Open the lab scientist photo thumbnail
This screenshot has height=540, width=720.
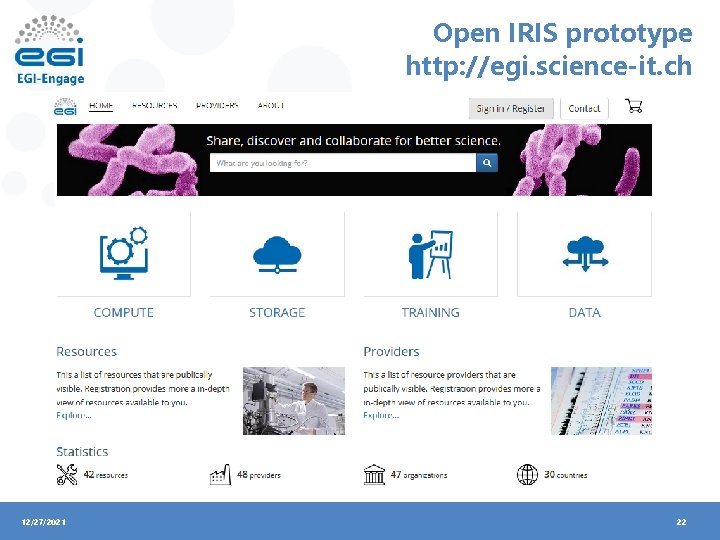(294, 400)
